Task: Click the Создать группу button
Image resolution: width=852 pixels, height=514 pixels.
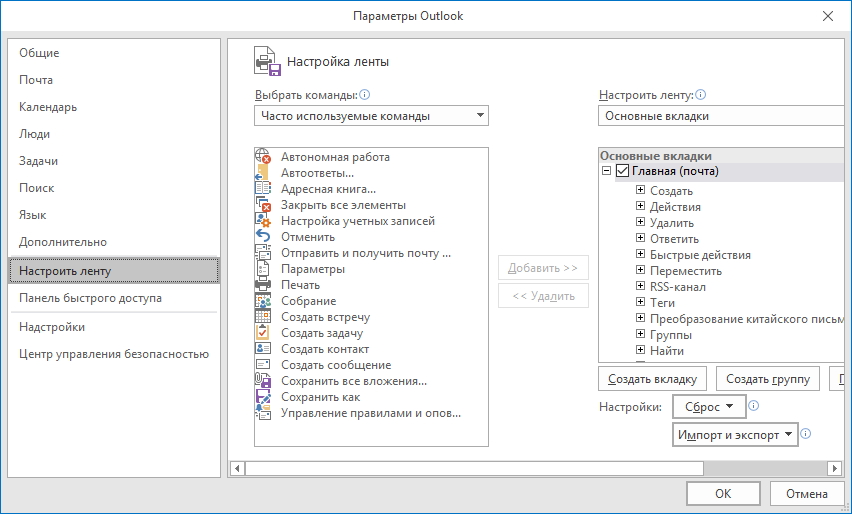Action: (x=768, y=379)
